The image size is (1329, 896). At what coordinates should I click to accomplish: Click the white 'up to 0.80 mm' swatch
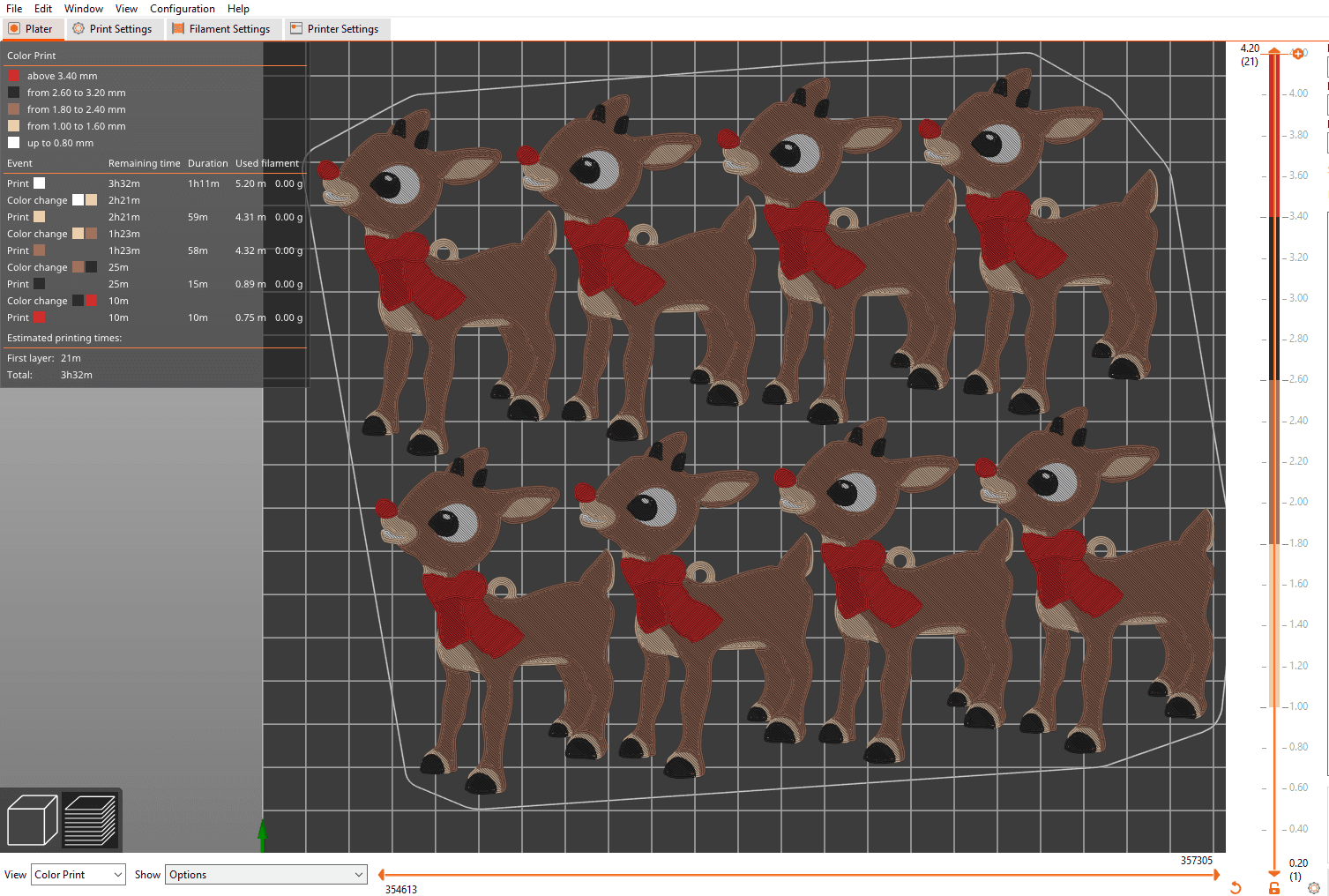[13, 143]
